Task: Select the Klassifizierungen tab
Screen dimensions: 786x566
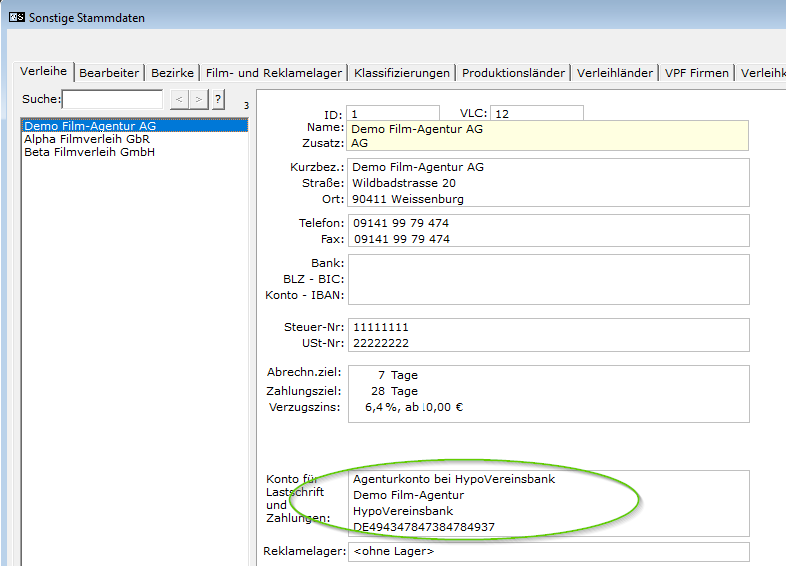Action: pos(401,73)
